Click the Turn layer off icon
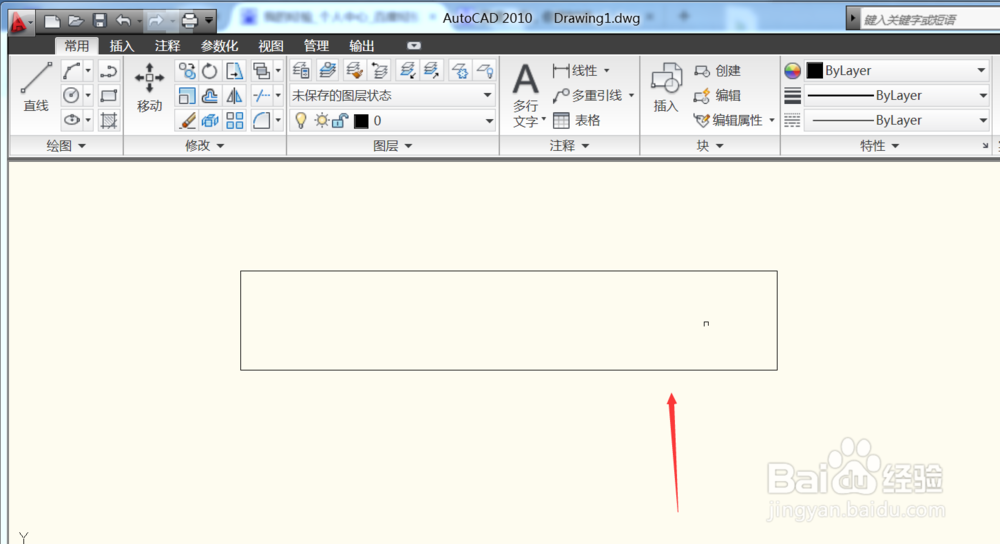Viewport: 1000px width, 544px height. (x=485, y=70)
